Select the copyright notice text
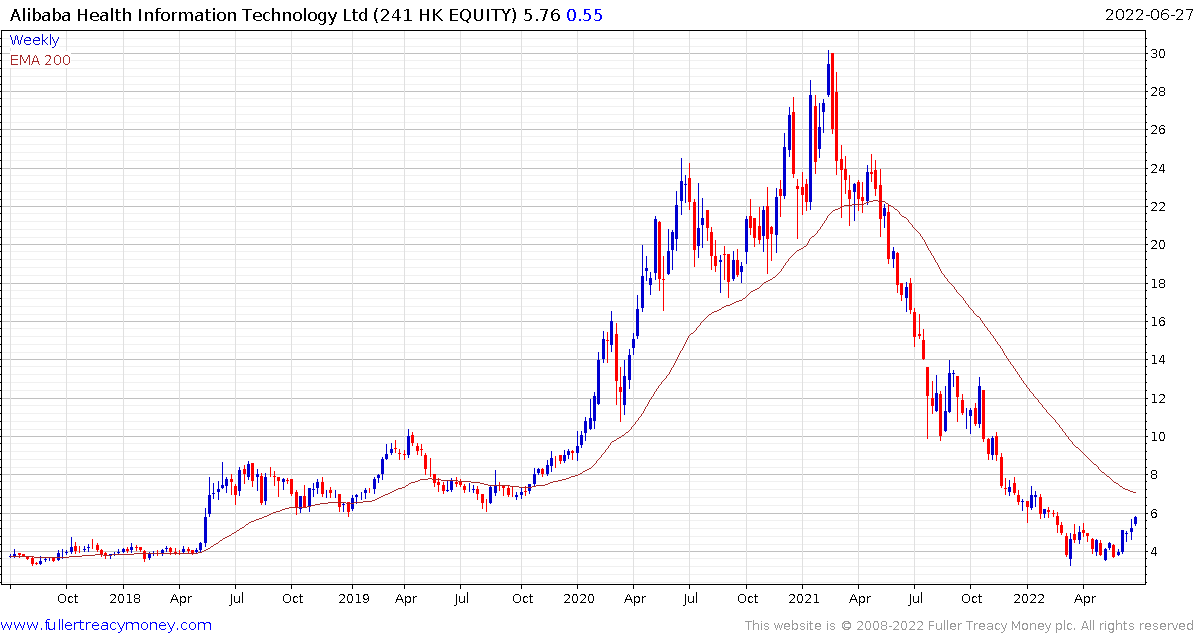The height and width of the screenshot is (640, 1195). point(968,626)
